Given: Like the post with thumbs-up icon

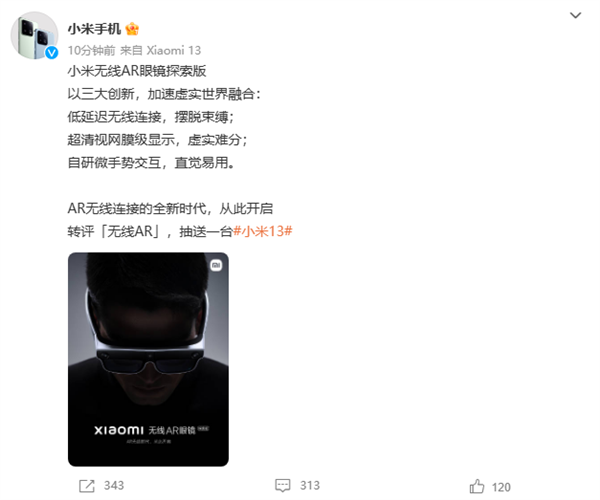Looking at the screenshot, I should click(x=477, y=487).
